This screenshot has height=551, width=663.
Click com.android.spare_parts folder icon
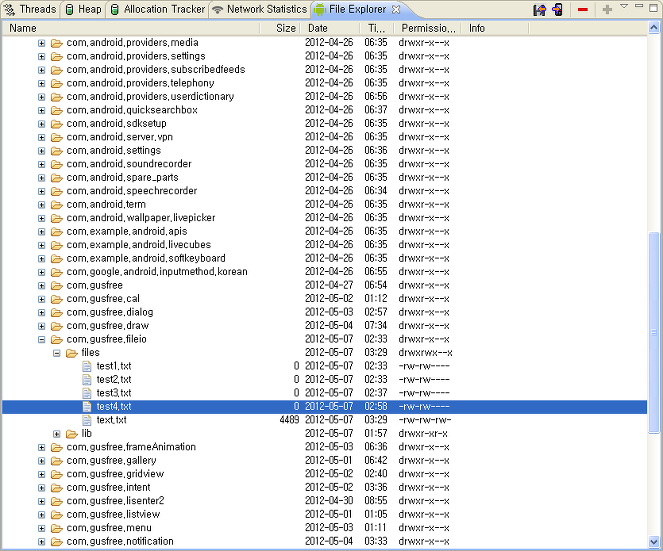57,178
